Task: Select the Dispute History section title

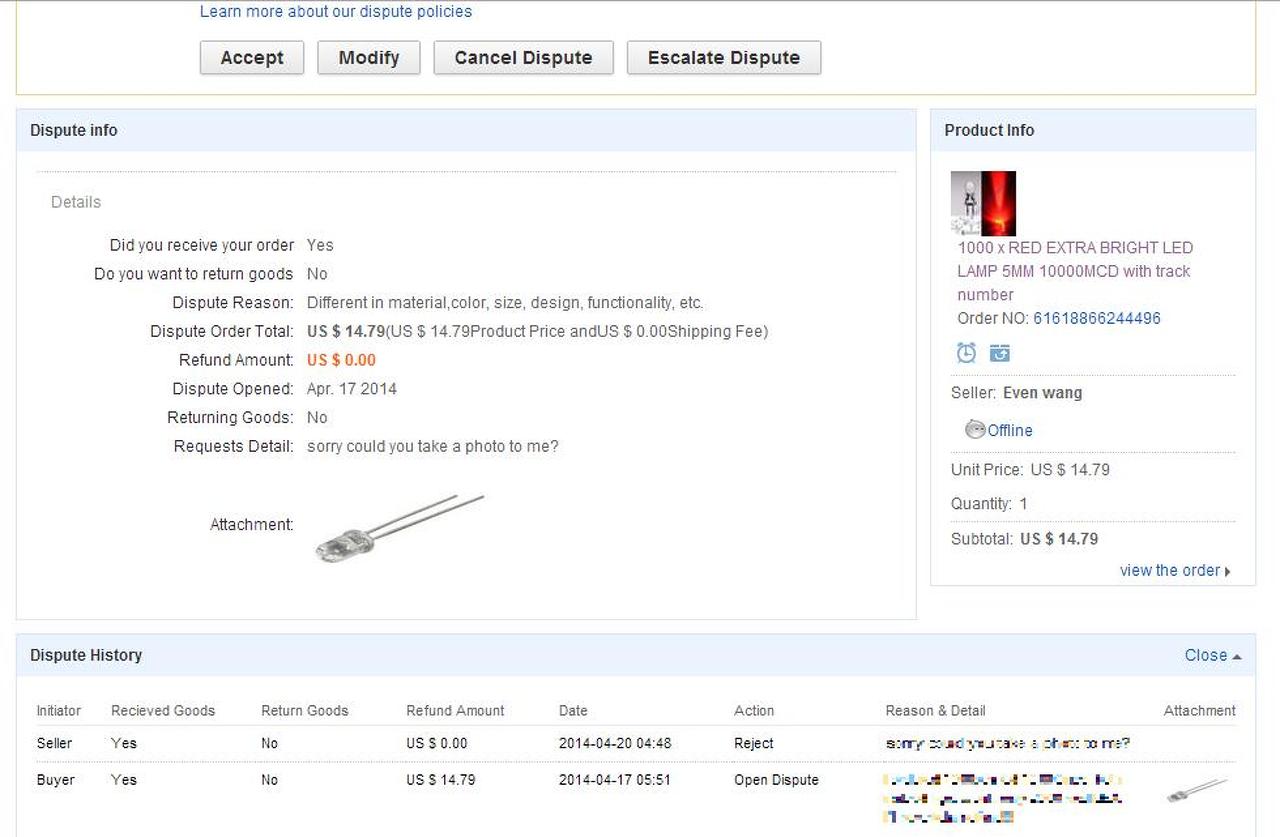Action: pyautogui.click(x=86, y=656)
